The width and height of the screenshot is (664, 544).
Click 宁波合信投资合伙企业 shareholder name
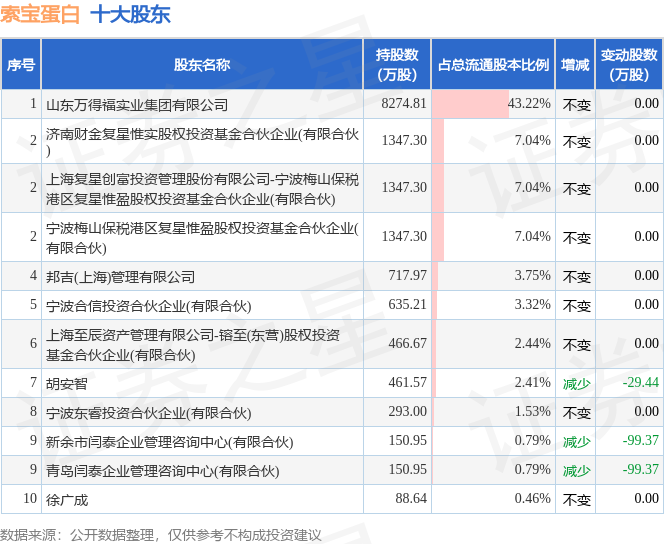click(148, 306)
